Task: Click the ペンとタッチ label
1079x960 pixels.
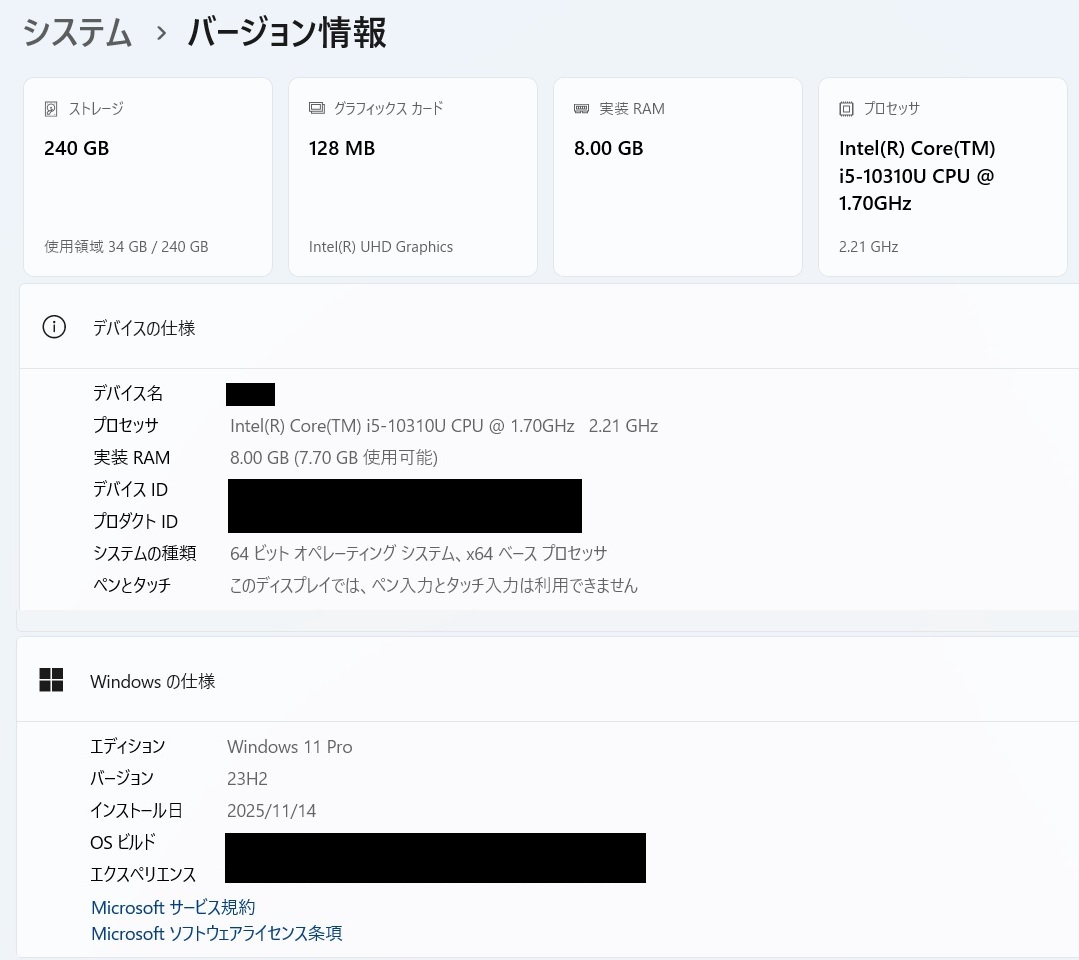Action: tap(131, 585)
